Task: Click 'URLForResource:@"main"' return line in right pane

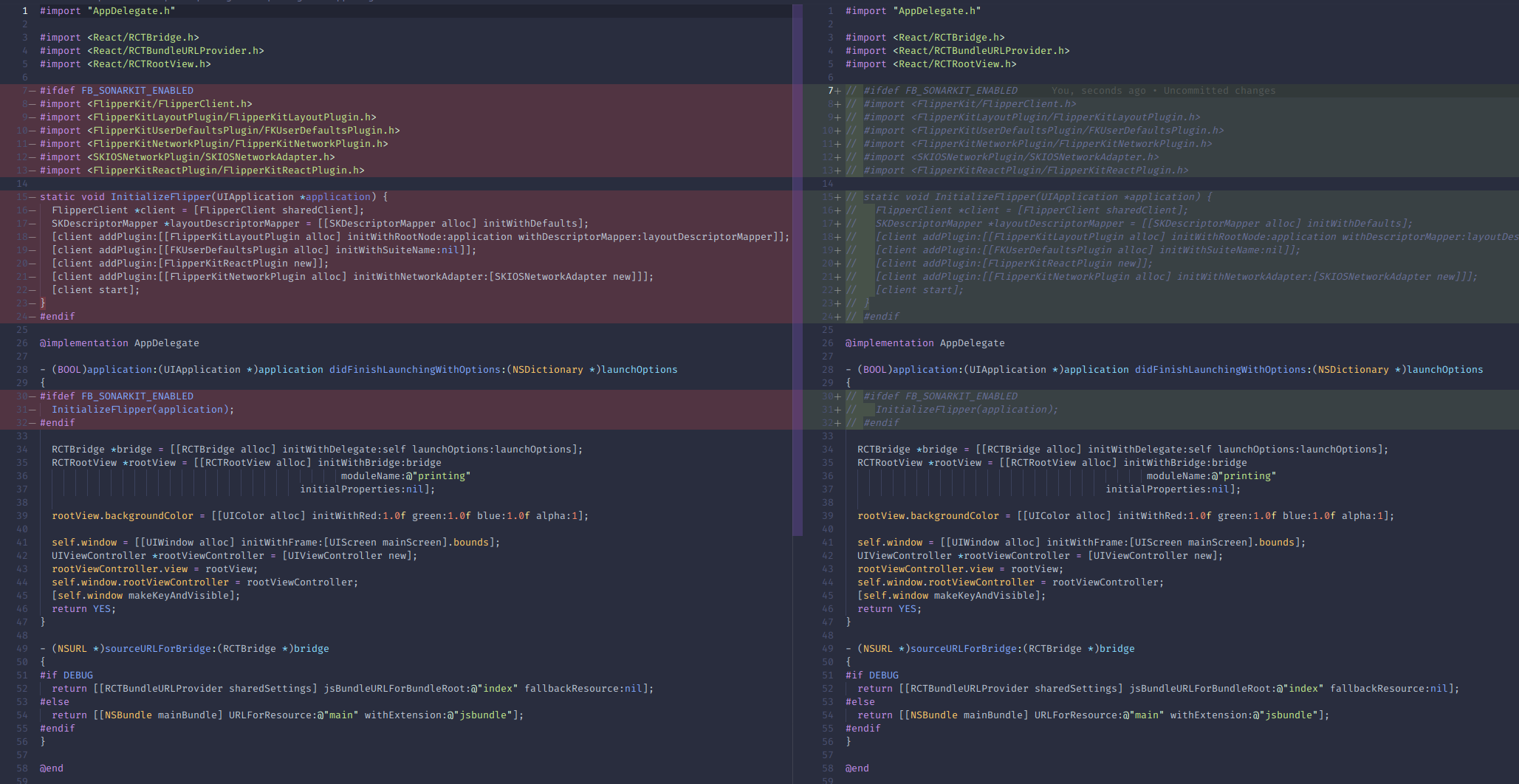Action: (x=1094, y=715)
